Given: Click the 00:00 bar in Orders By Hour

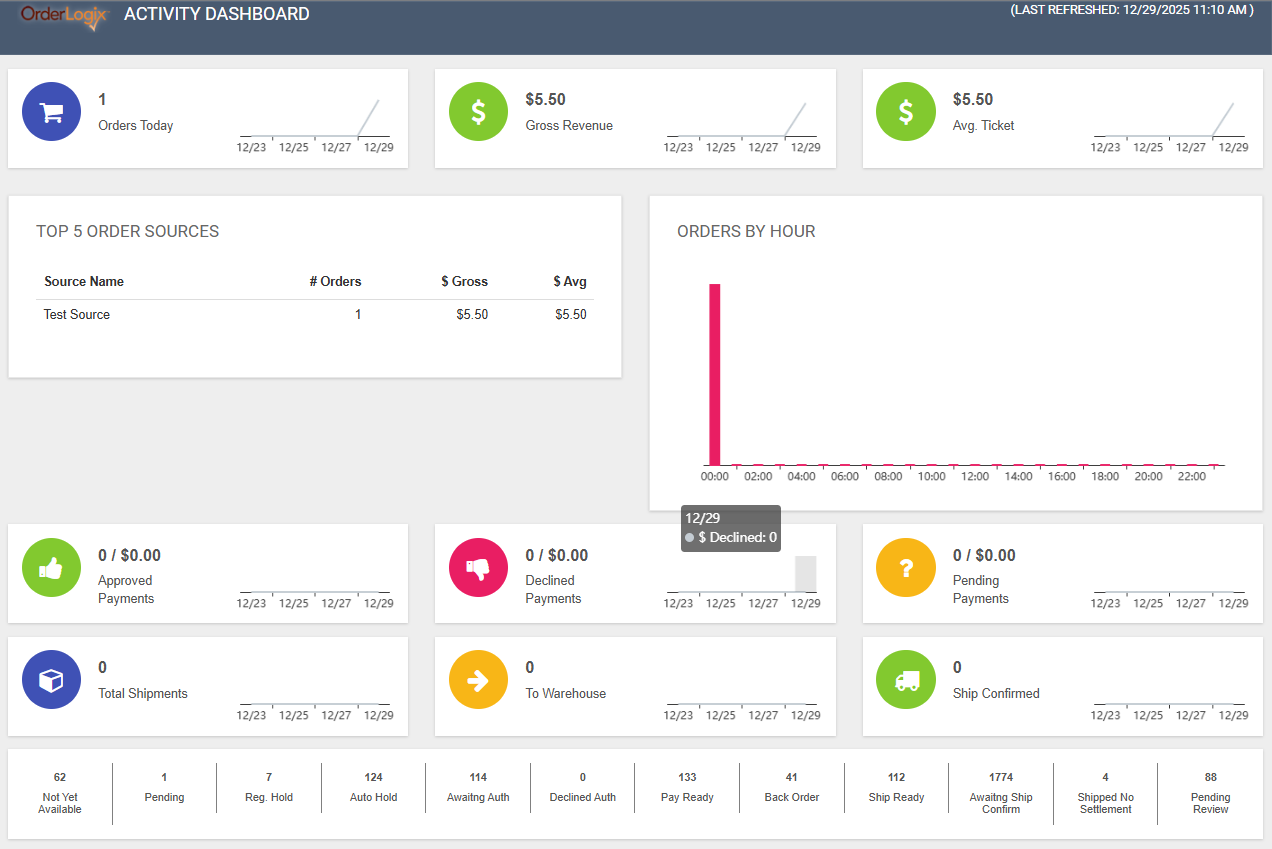Looking at the screenshot, I should tap(715, 374).
